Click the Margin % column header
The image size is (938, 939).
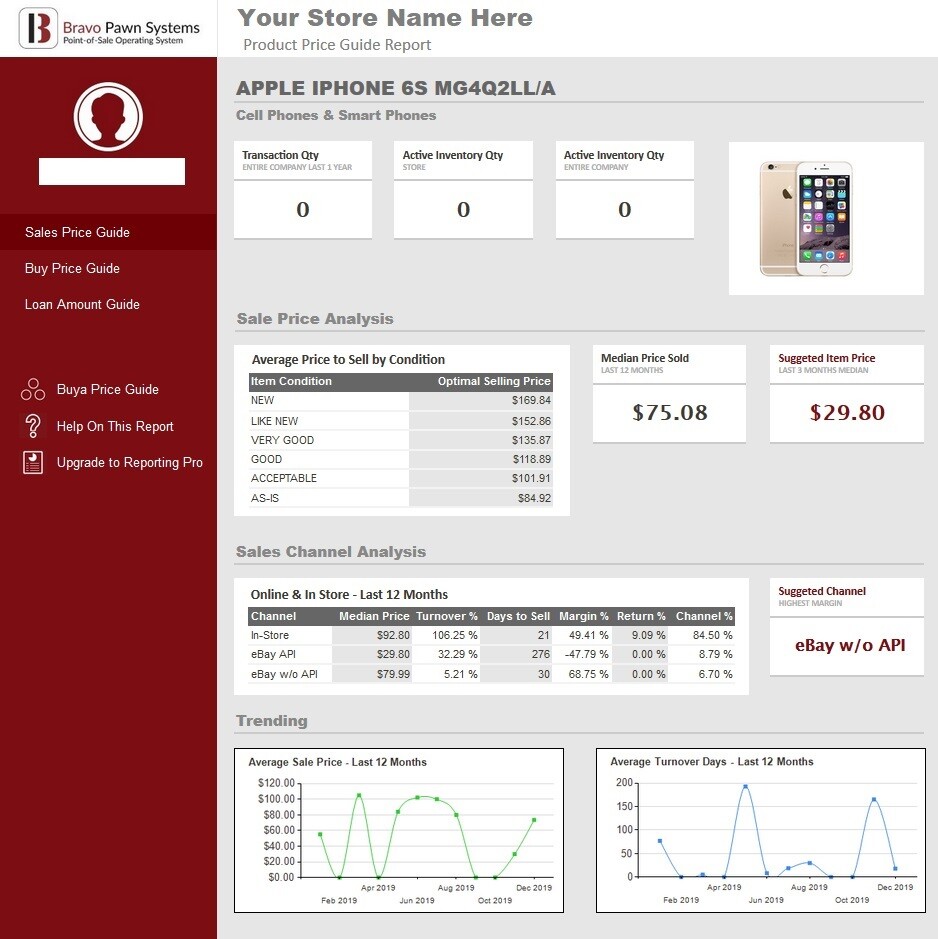click(584, 616)
